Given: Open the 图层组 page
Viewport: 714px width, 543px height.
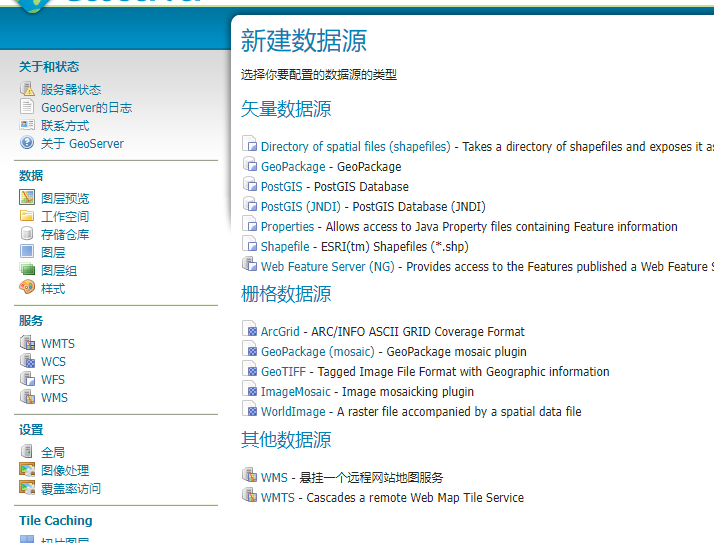Looking at the screenshot, I should tap(59, 271).
